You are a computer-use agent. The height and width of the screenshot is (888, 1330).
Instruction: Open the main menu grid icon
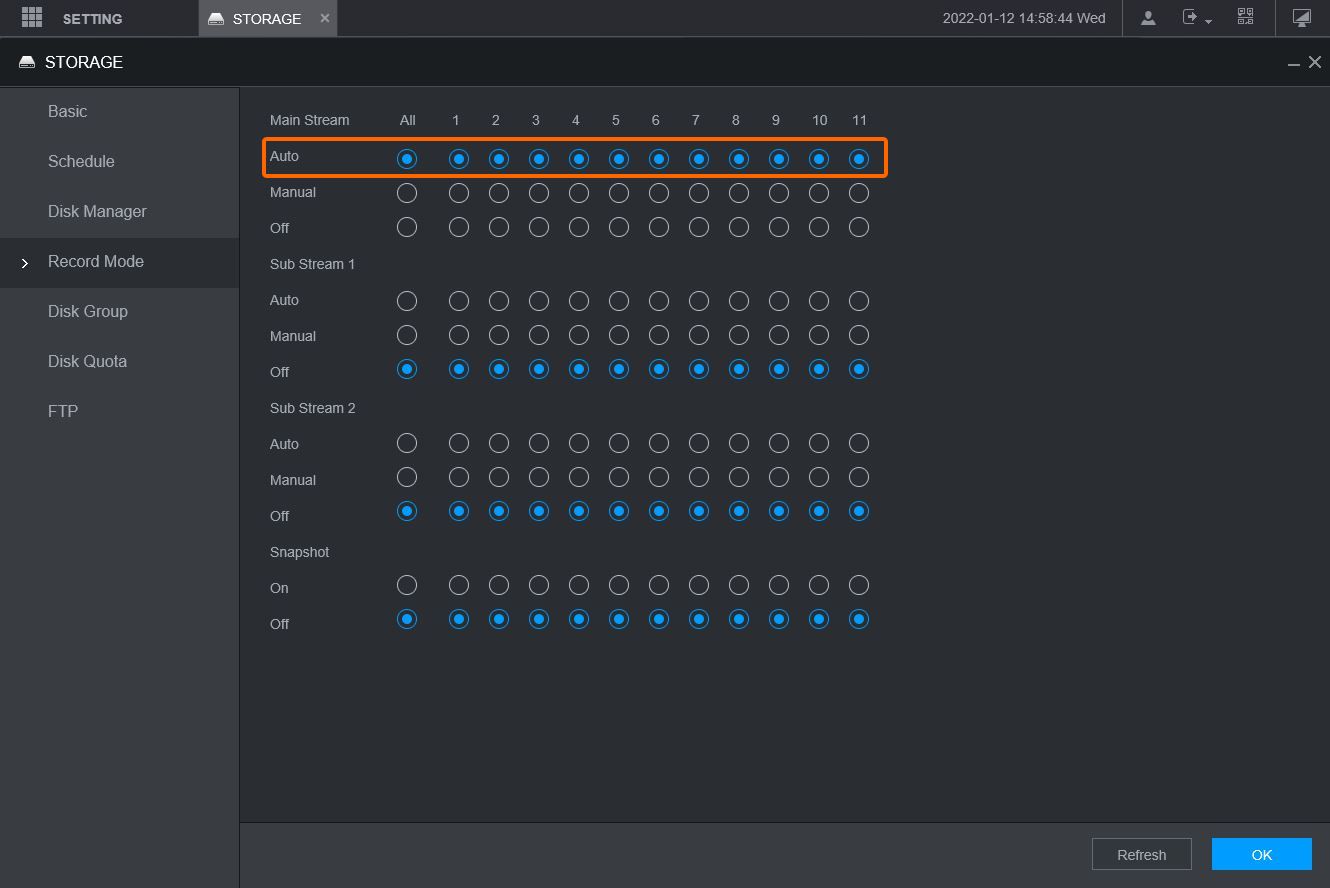click(32, 18)
